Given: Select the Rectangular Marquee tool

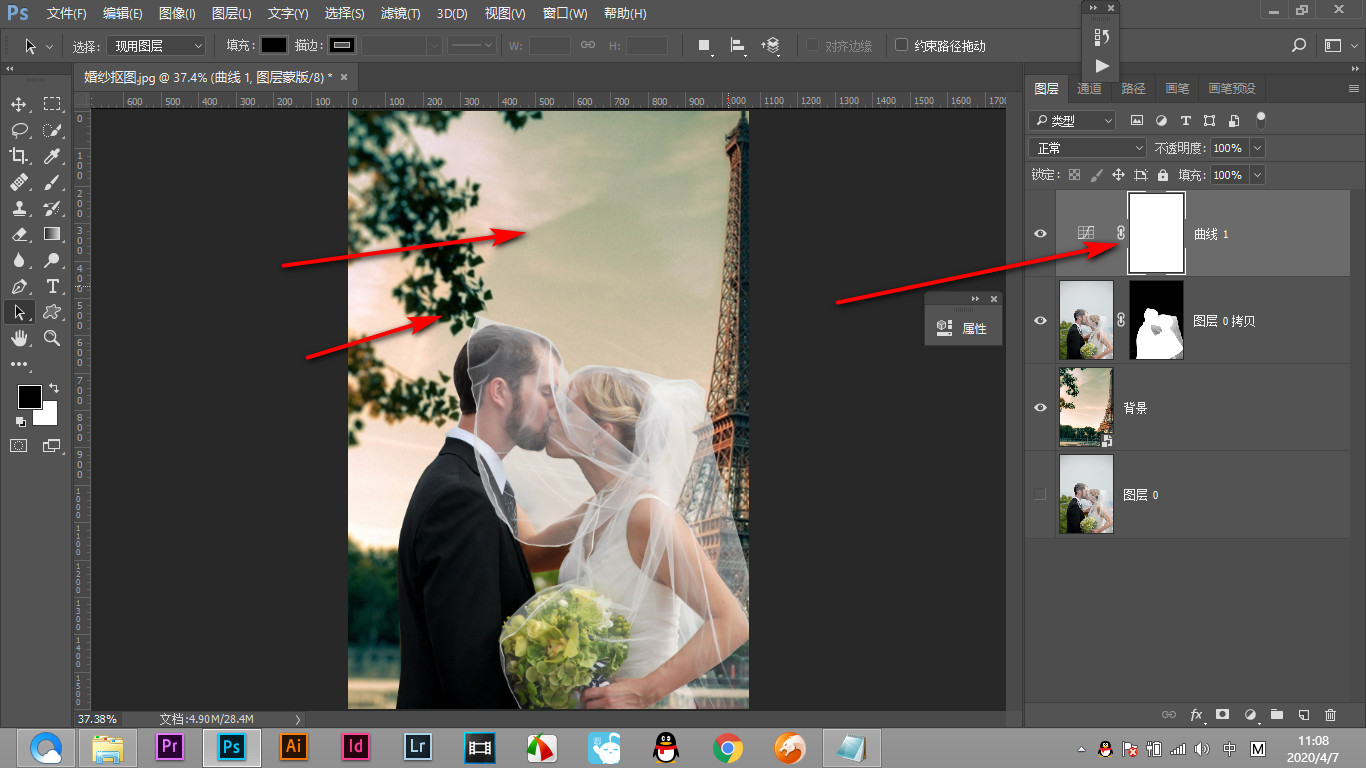Looking at the screenshot, I should 52,104.
